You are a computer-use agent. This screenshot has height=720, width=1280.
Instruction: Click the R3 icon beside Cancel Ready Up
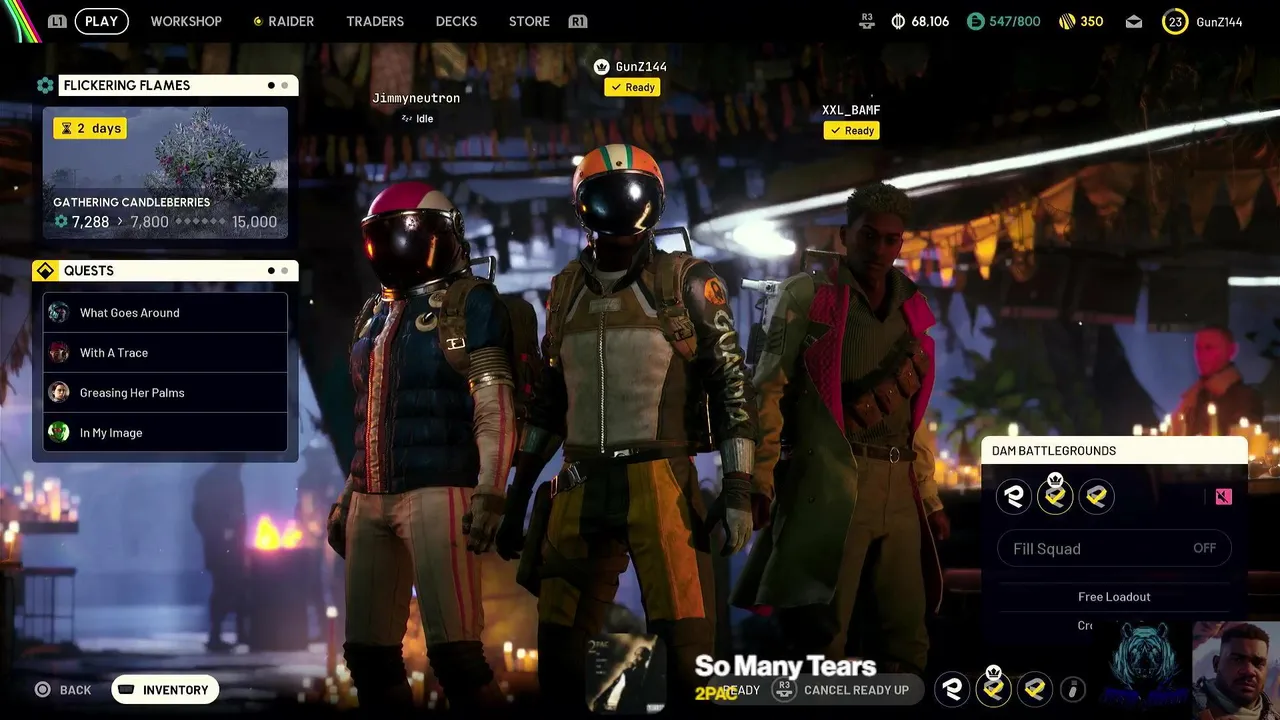pos(785,690)
